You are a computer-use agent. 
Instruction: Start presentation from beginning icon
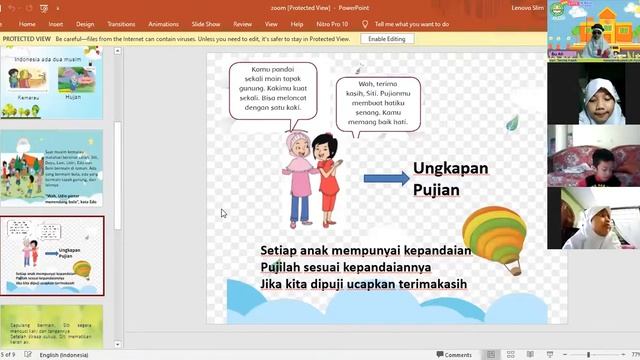(44, 8)
